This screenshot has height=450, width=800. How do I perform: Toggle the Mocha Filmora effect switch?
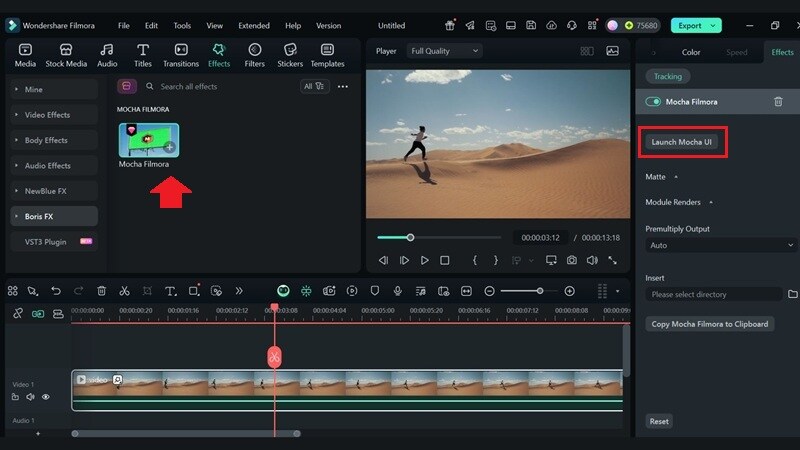(653, 102)
